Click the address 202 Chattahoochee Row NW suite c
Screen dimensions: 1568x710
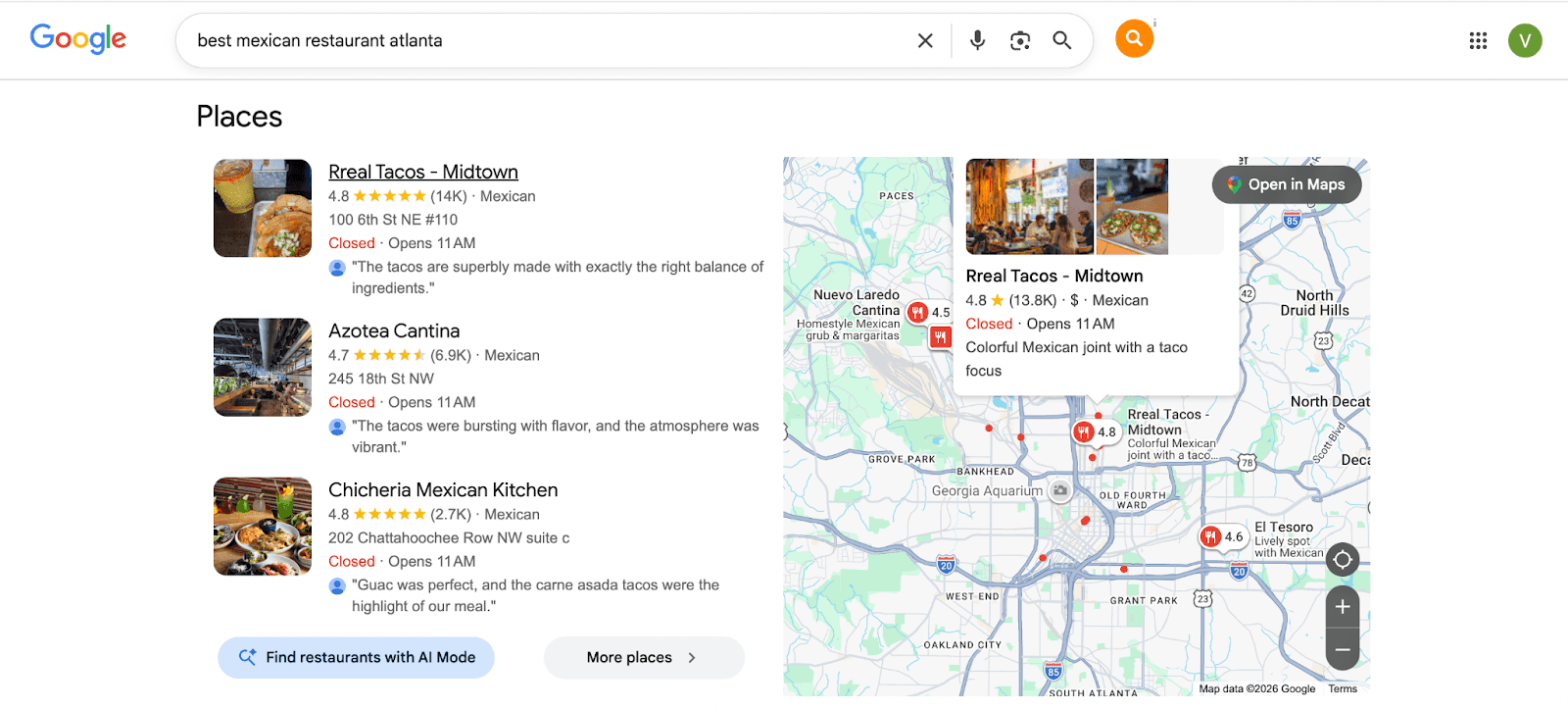449,537
